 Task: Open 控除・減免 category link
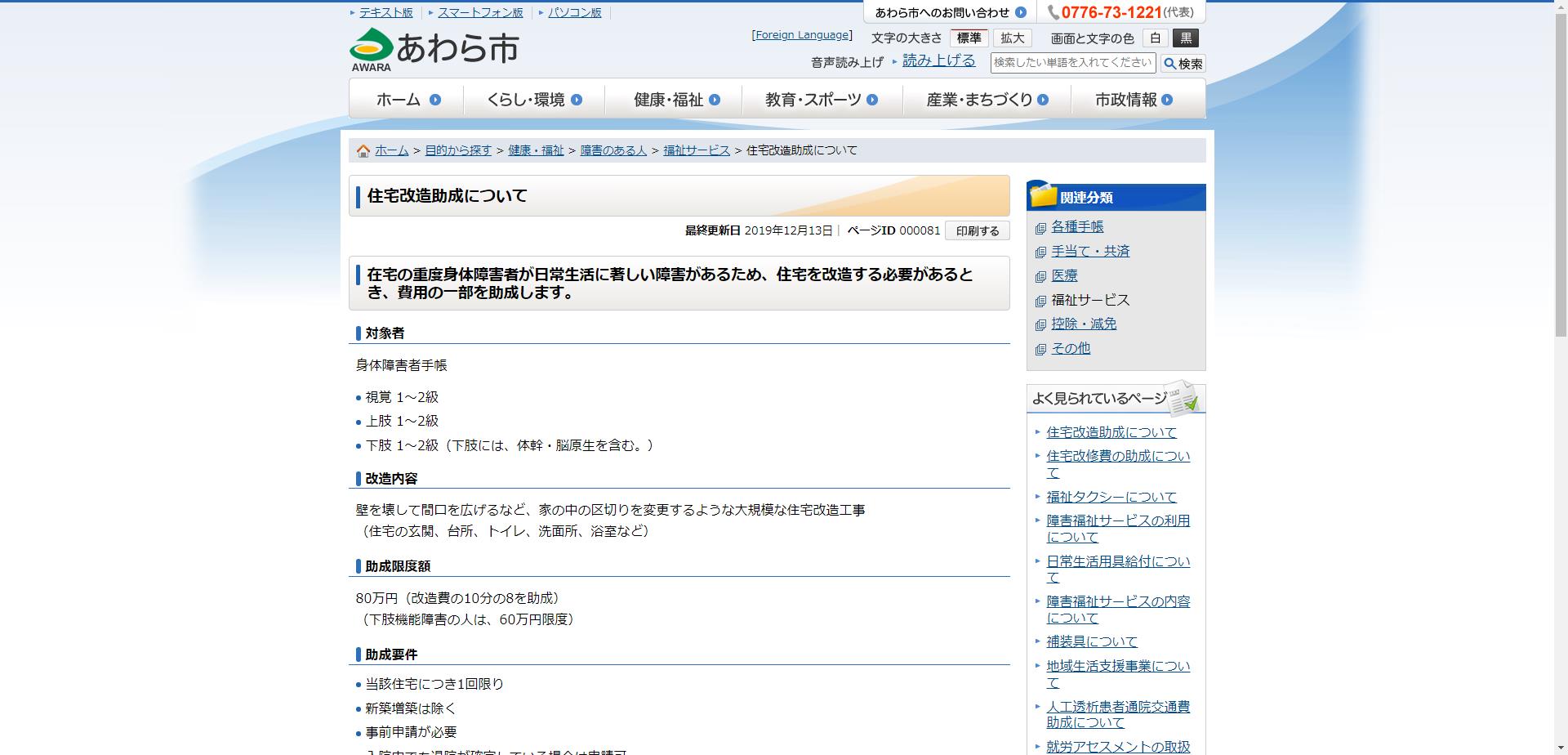point(1084,324)
